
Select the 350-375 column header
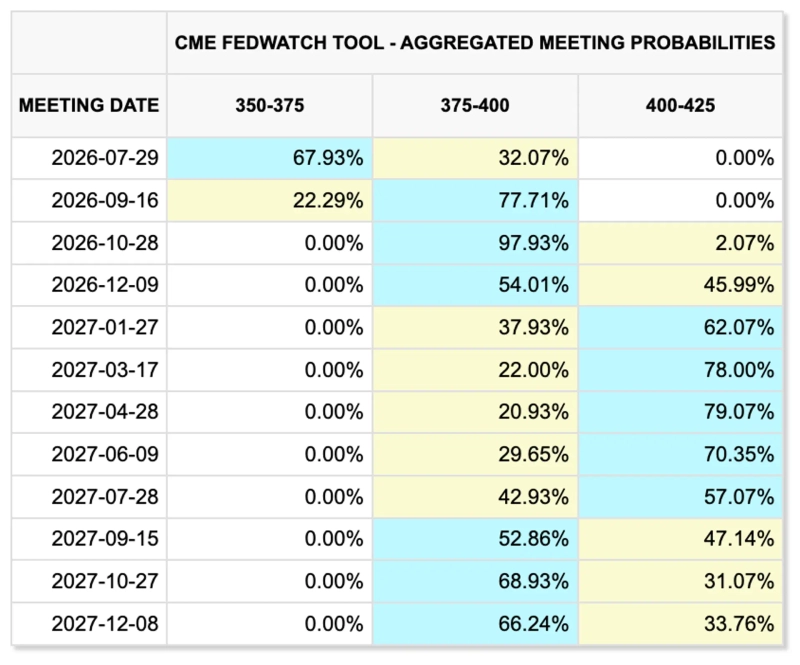[x=269, y=106]
